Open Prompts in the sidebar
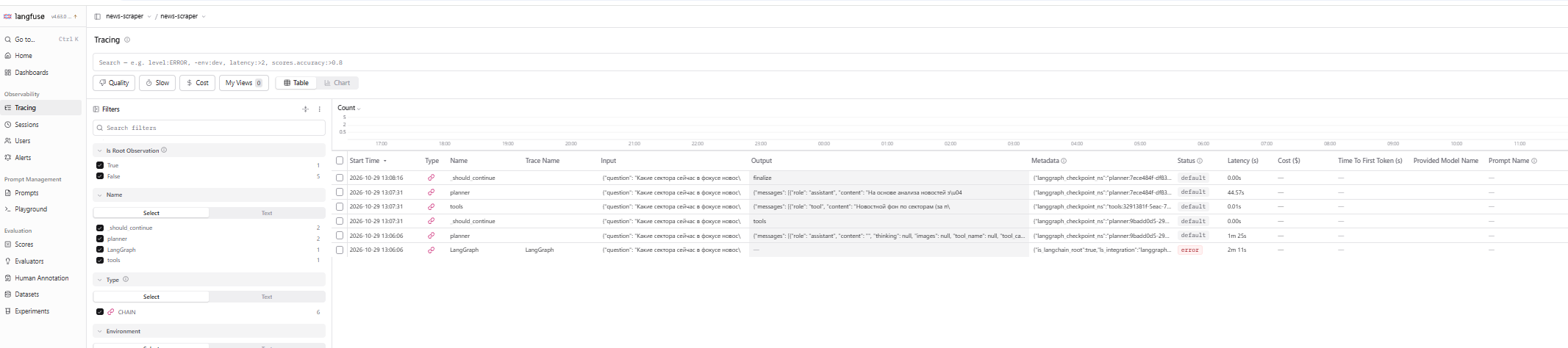 point(26,193)
